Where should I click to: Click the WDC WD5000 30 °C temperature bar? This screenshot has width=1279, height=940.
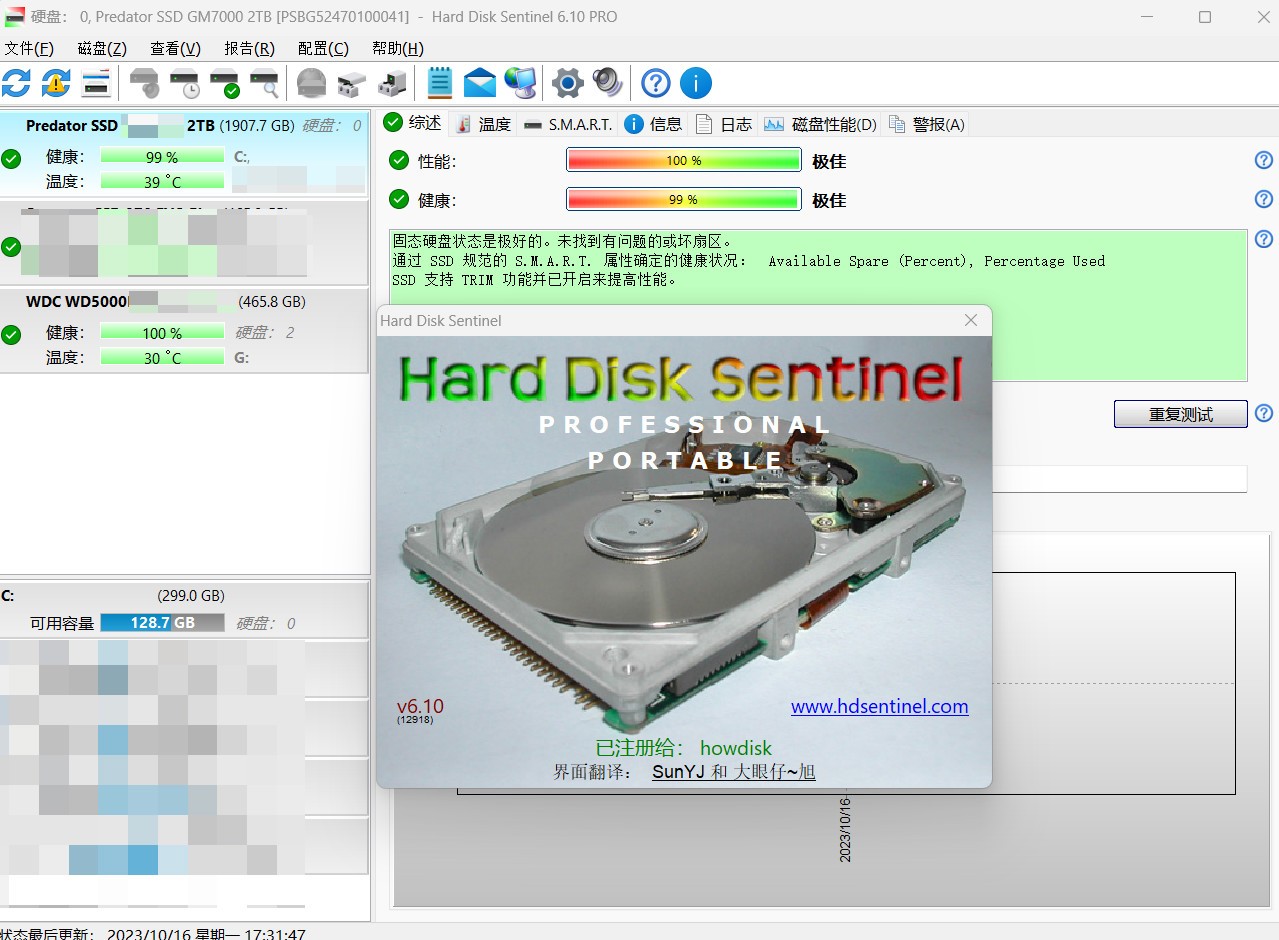(162, 357)
